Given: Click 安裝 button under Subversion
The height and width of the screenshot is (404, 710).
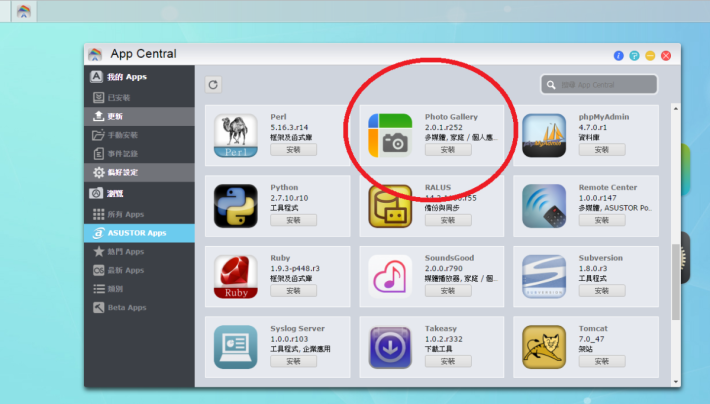Looking at the screenshot, I should pos(602,291).
